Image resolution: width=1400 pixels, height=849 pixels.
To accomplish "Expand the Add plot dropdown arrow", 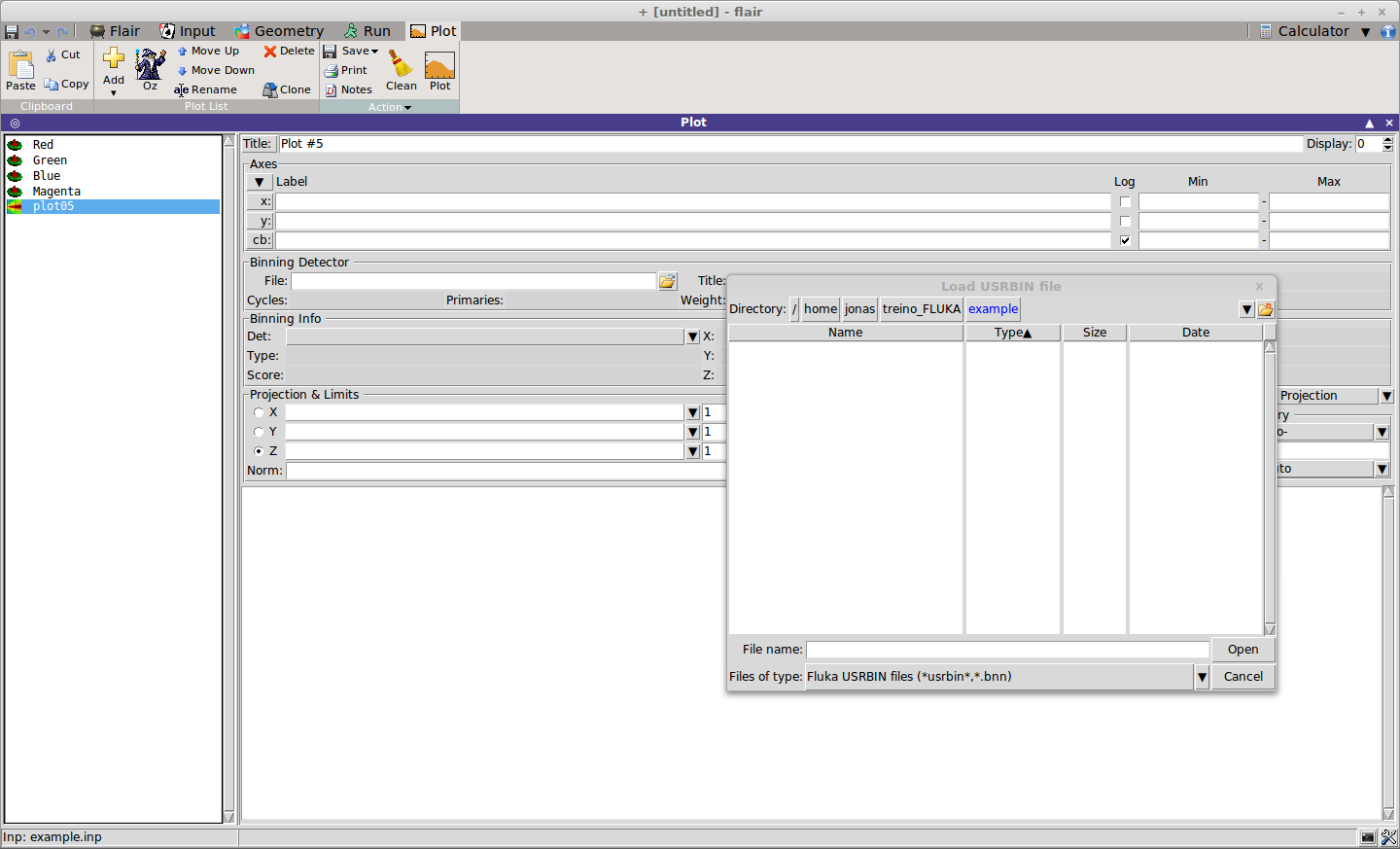I will point(114,93).
